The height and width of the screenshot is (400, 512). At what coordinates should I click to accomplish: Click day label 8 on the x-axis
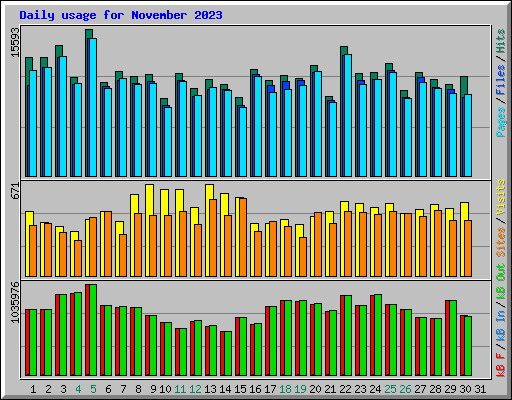138,389
